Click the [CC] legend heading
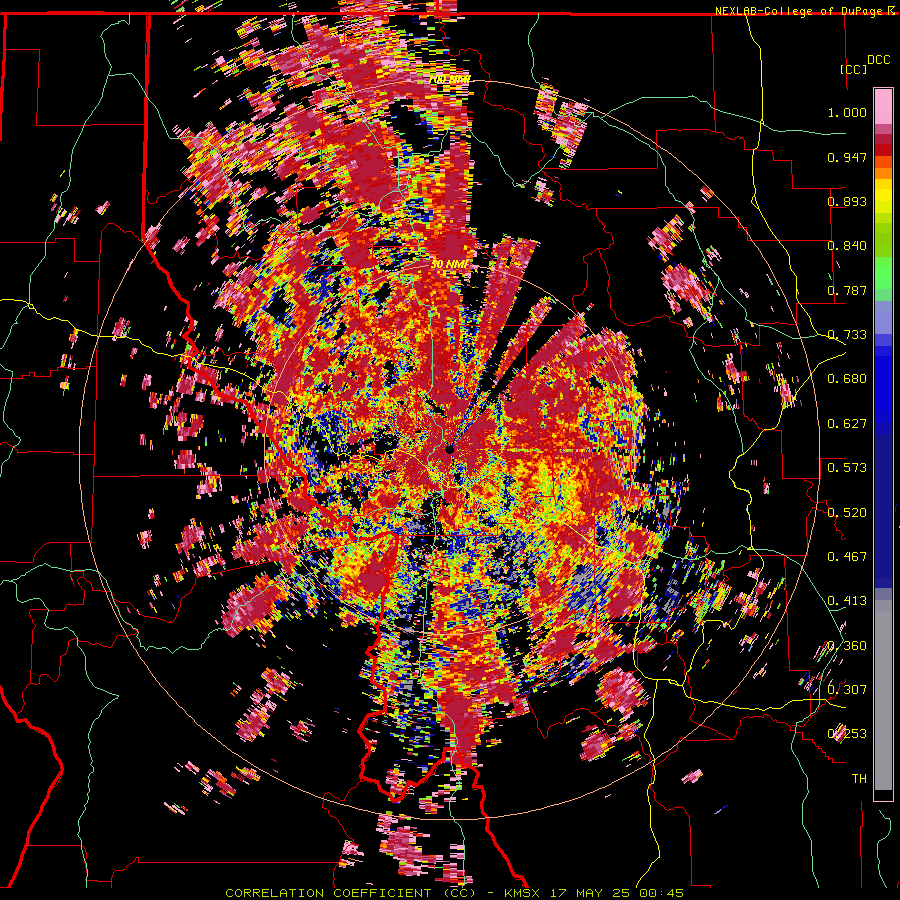The height and width of the screenshot is (900, 900). tap(854, 69)
